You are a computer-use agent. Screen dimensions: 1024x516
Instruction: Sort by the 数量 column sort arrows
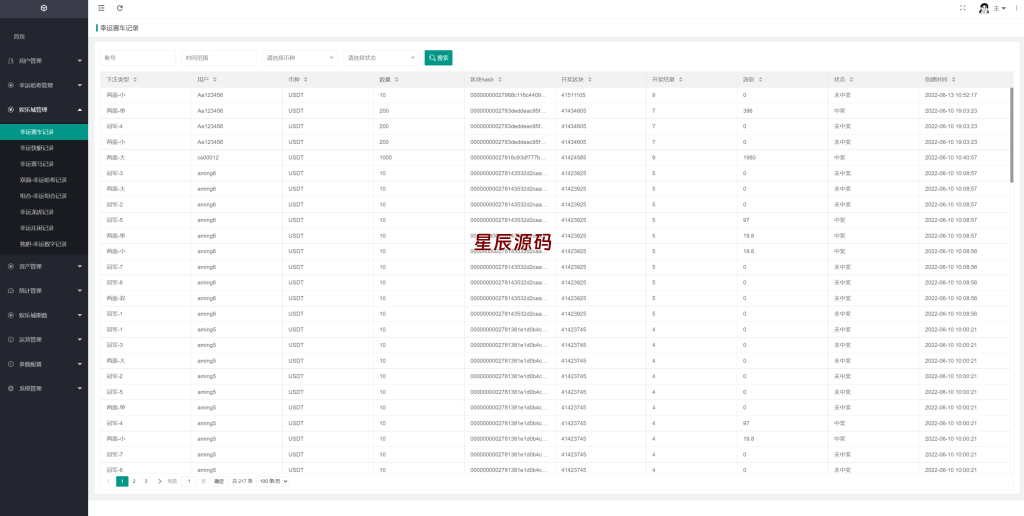click(x=396, y=80)
